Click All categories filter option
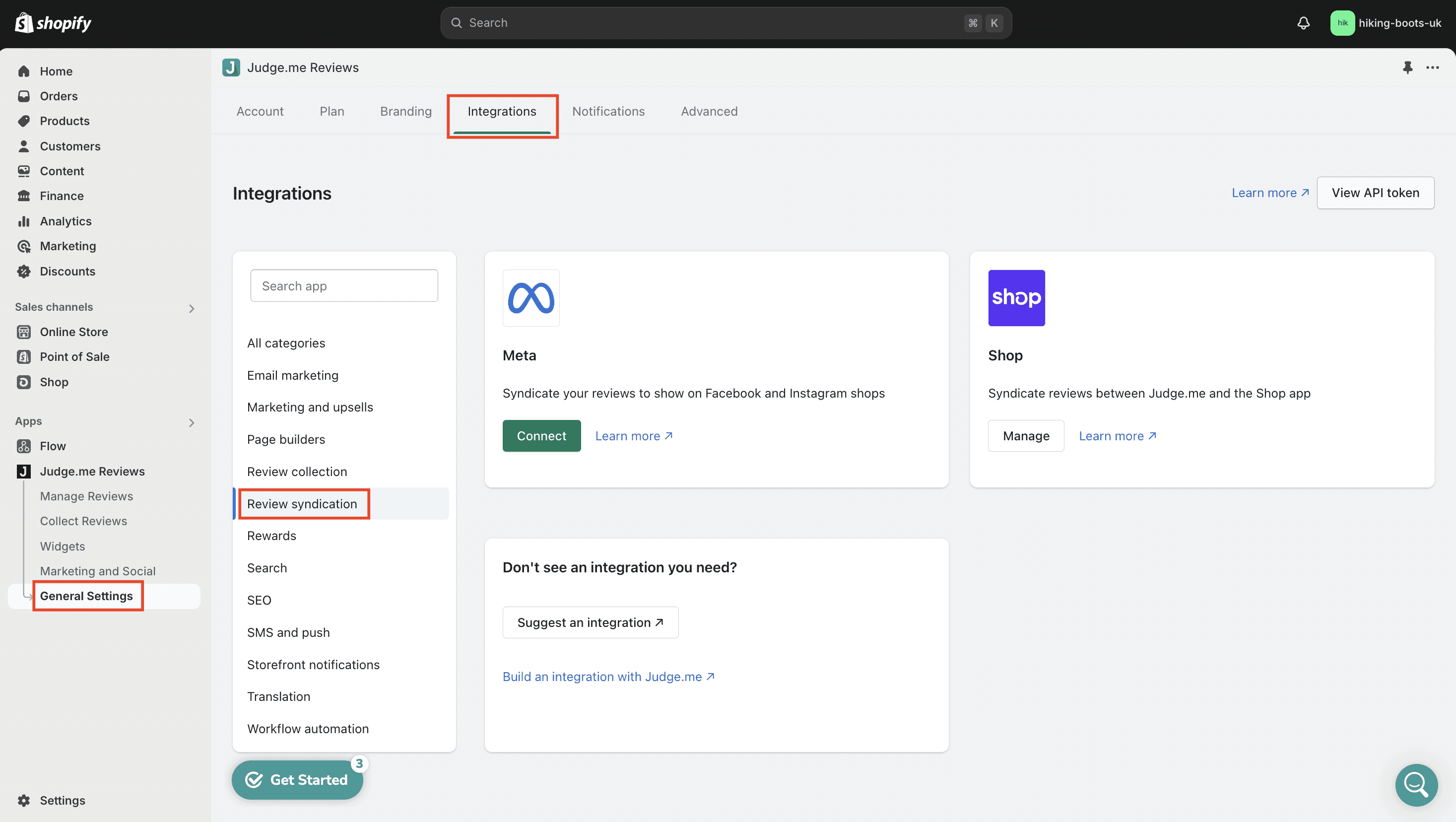This screenshot has width=1456, height=822. pyautogui.click(x=286, y=343)
